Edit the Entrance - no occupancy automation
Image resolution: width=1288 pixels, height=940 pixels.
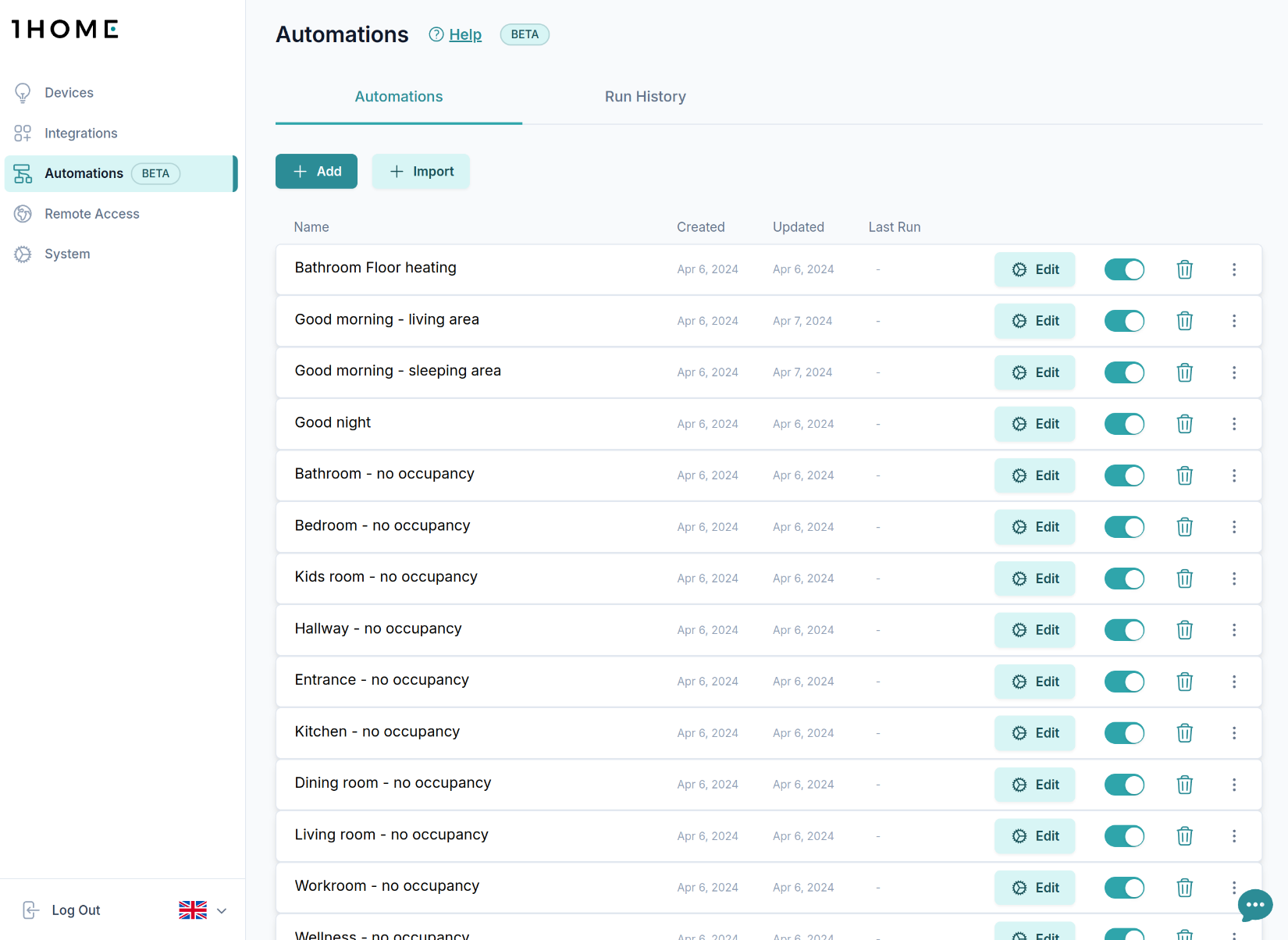(1034, 682)
